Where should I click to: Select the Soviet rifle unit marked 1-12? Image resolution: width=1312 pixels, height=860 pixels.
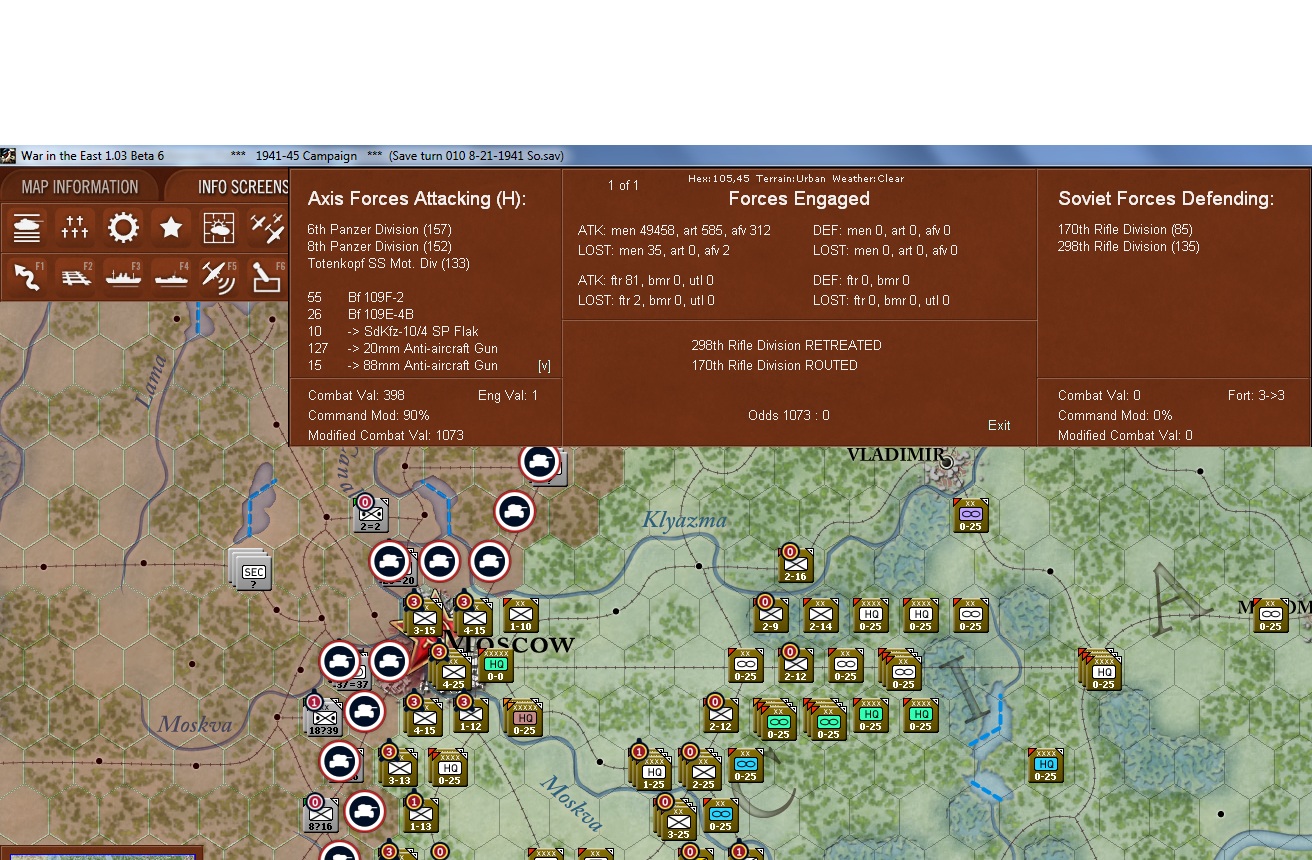[472, 715]
